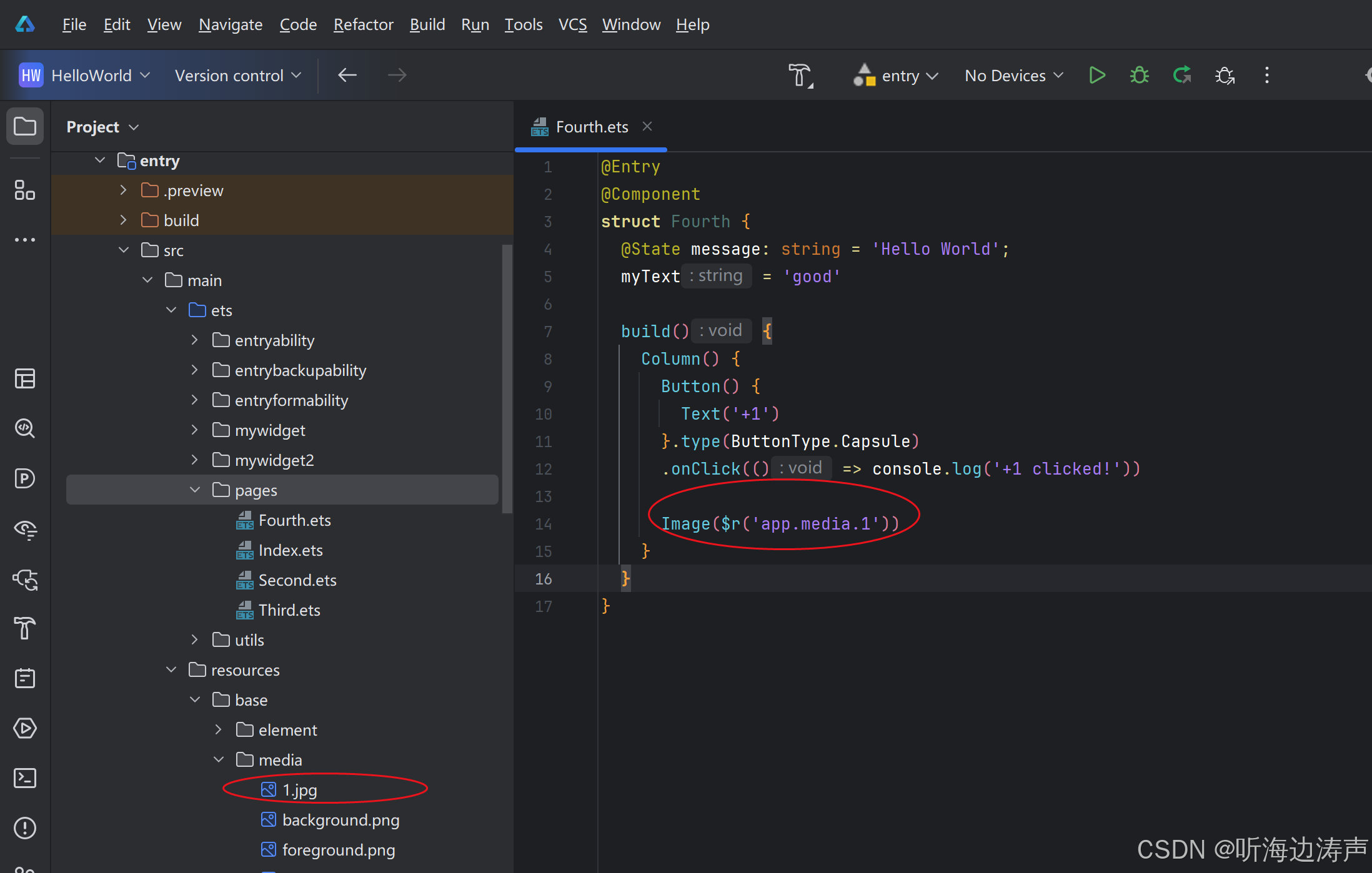Image resolution: width=1372 pixels, height=873 pixels.
Task: Open the log notes icon in the sidebar
Action: click(x=25, y=678)
